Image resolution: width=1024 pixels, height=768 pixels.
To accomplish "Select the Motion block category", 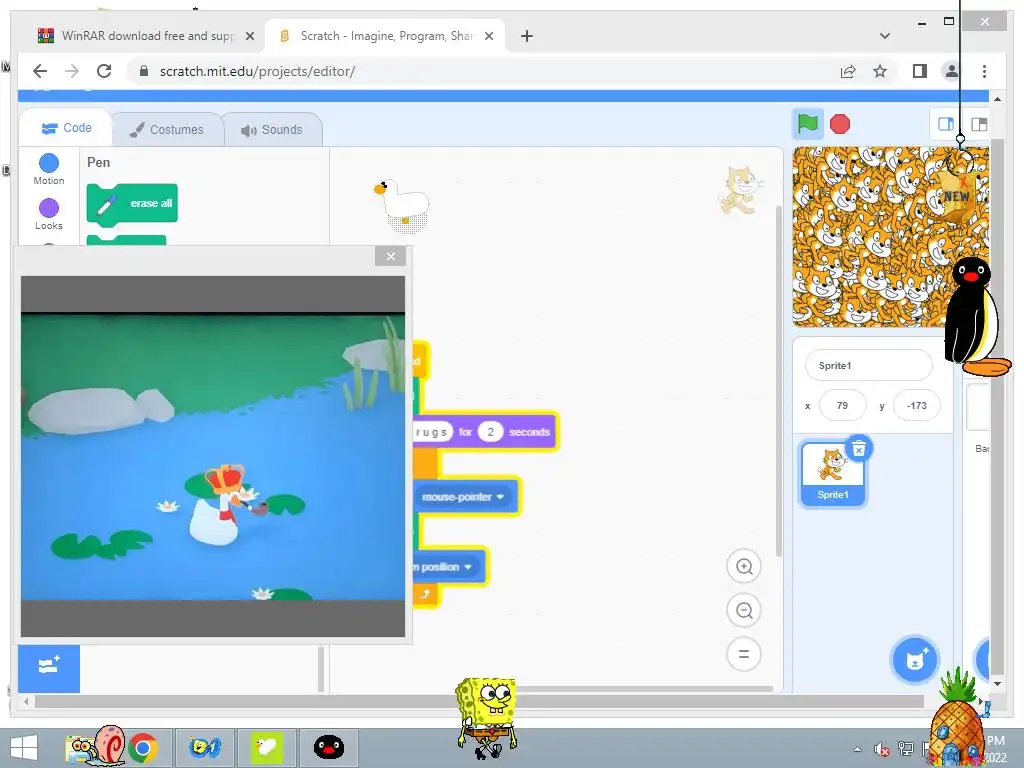I will (x=49, y=169).
